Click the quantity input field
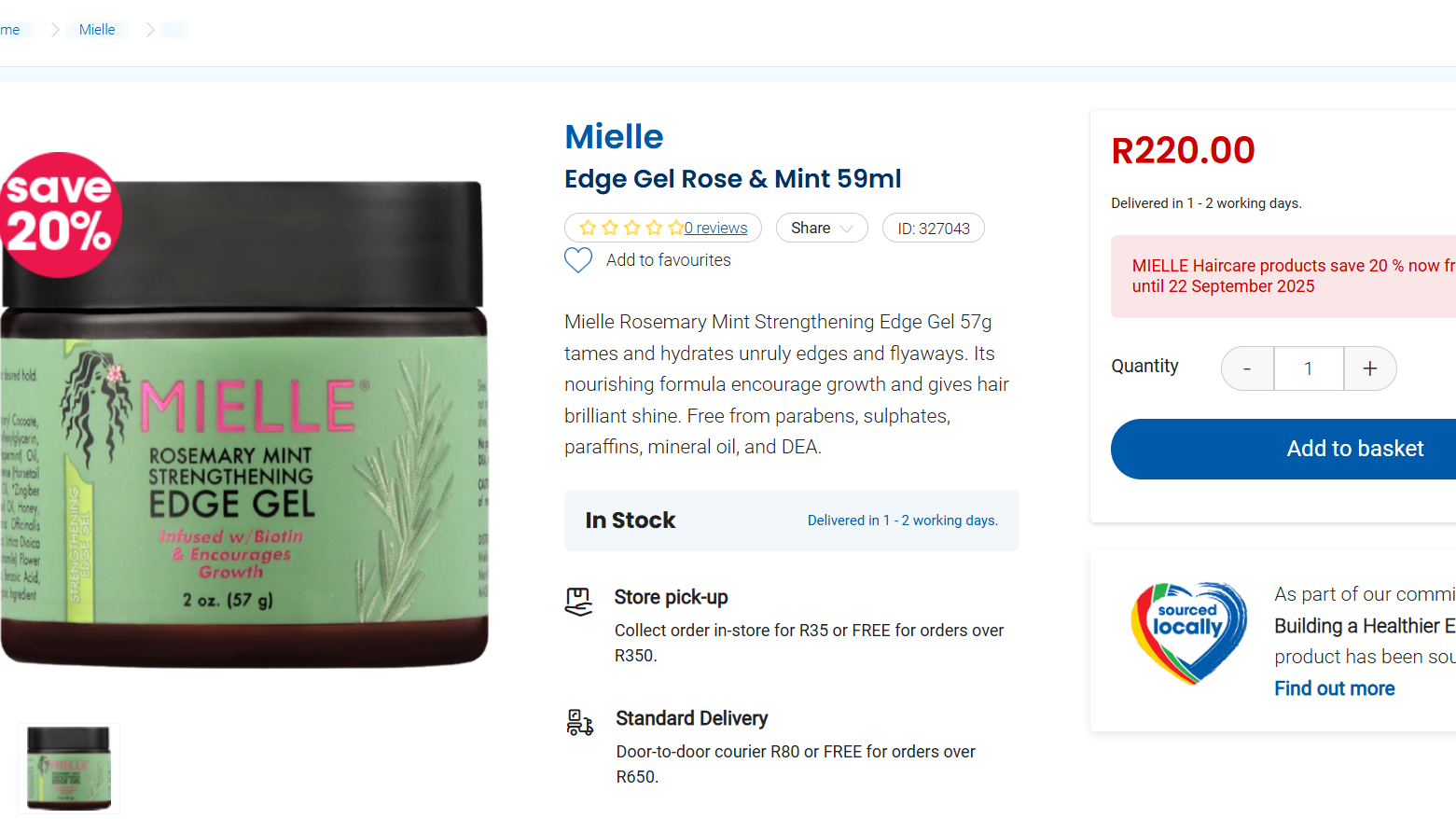Viewport: 1456px width, 819px height. point(1309,368)
